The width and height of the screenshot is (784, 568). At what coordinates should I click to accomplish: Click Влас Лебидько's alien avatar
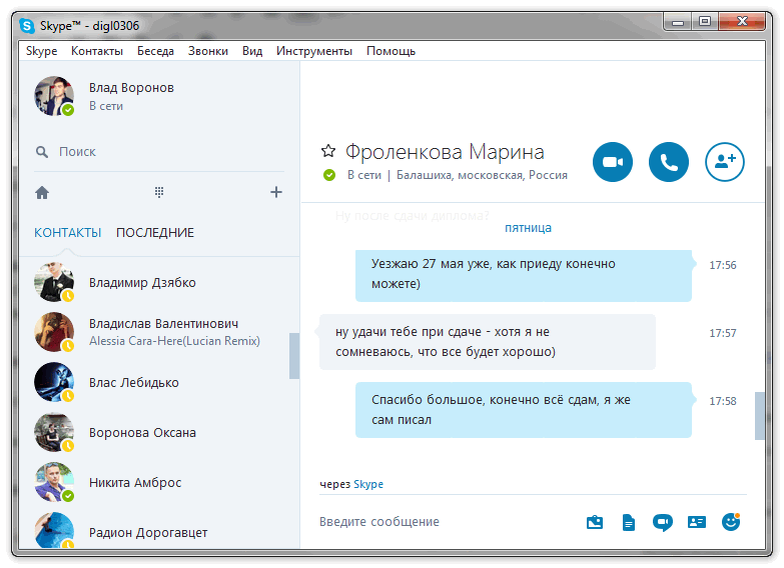tap(54, 382)
